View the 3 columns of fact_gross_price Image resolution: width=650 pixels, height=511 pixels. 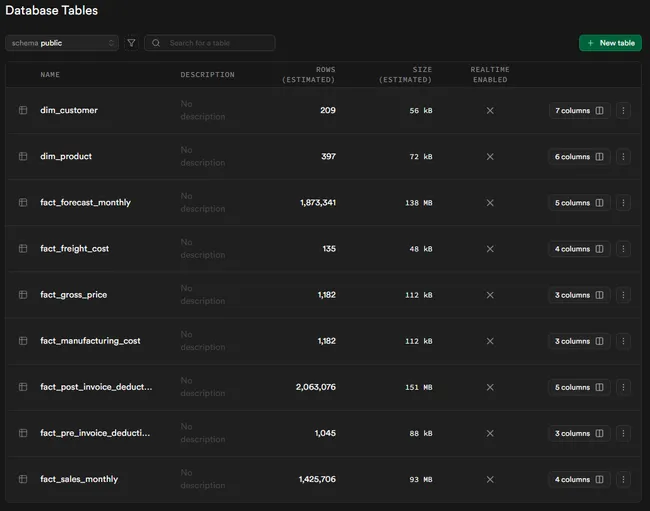click(579, 295)
